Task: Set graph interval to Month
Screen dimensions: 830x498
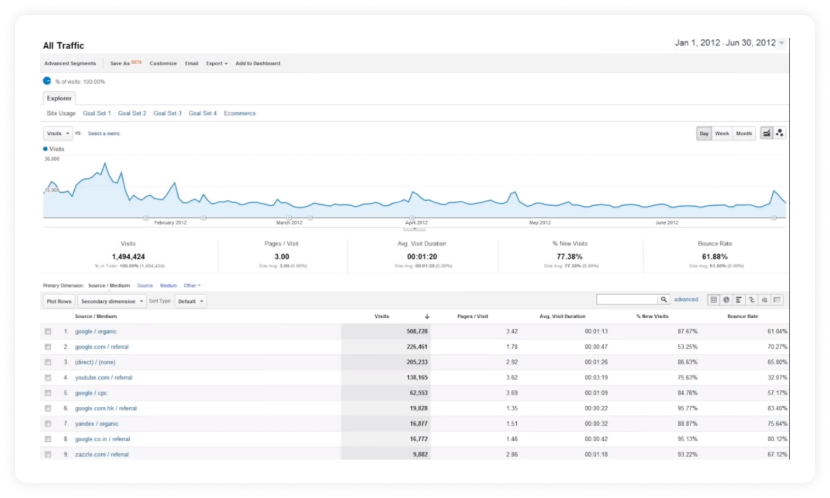Action: coord(744,133)
